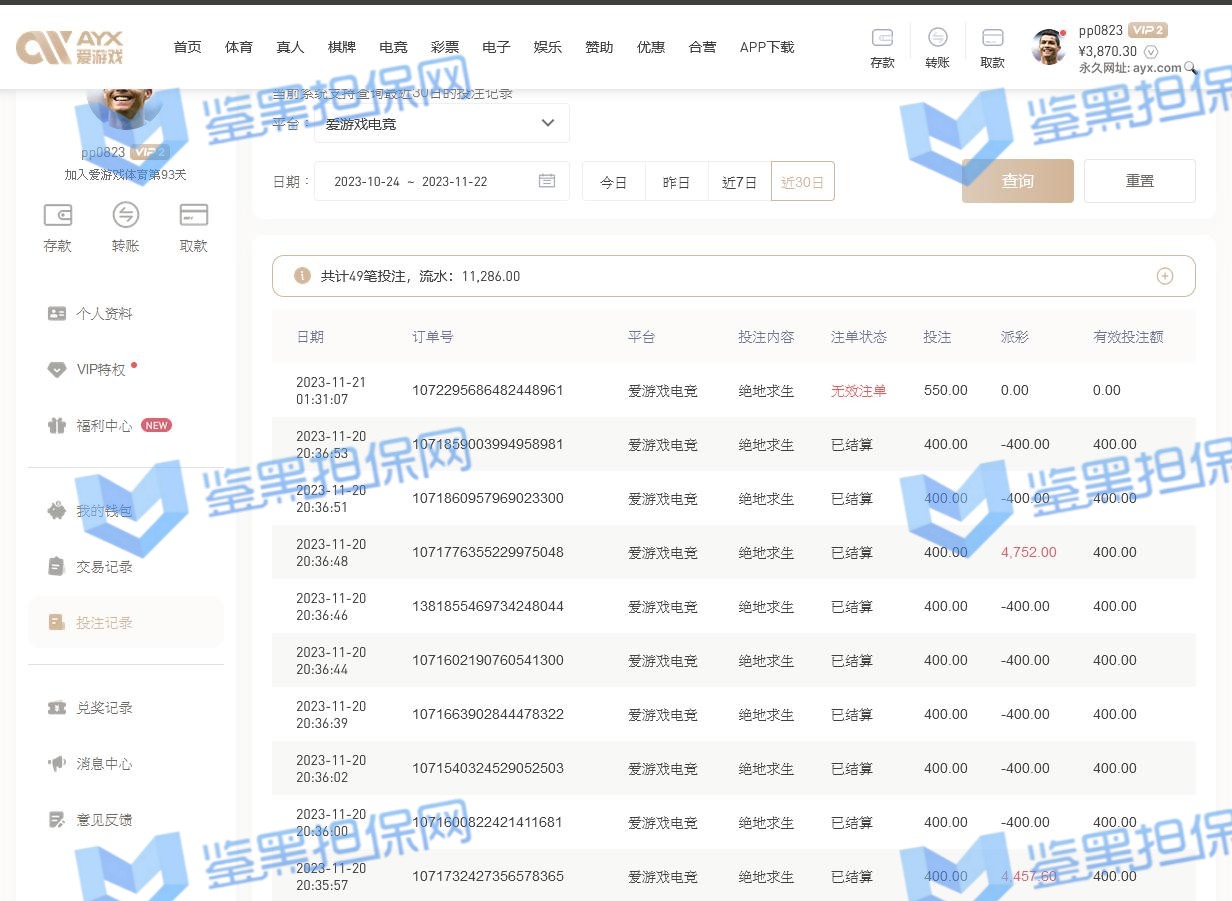Click the 查询 search button
Image resolution: width=1232 pixels, height=901 pixels.
click(1017, 181)
